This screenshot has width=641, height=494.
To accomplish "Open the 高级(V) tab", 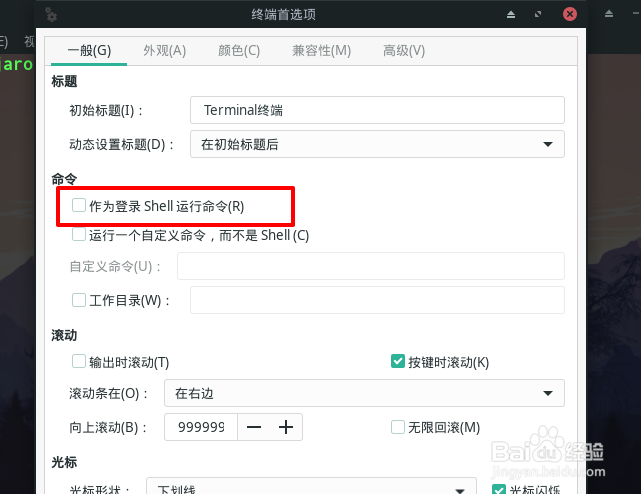I will 403,51.
